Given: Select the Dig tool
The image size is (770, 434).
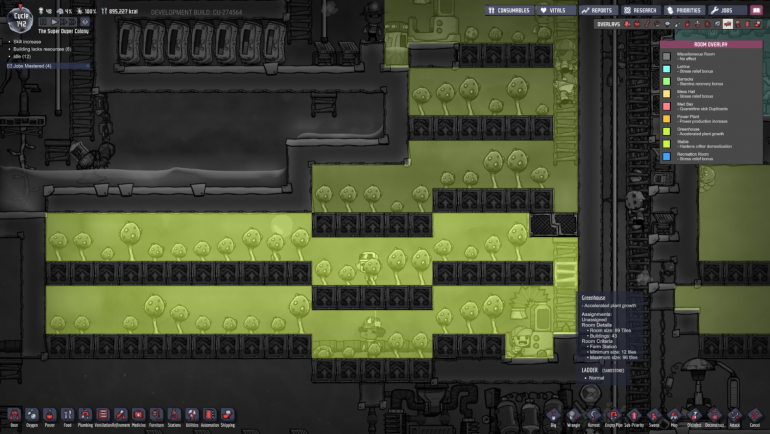Looking at the screenshot, I should tap(551, 415).
